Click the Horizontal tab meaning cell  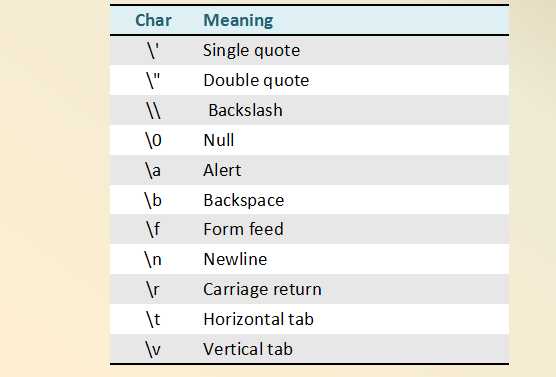pos(258,319)
